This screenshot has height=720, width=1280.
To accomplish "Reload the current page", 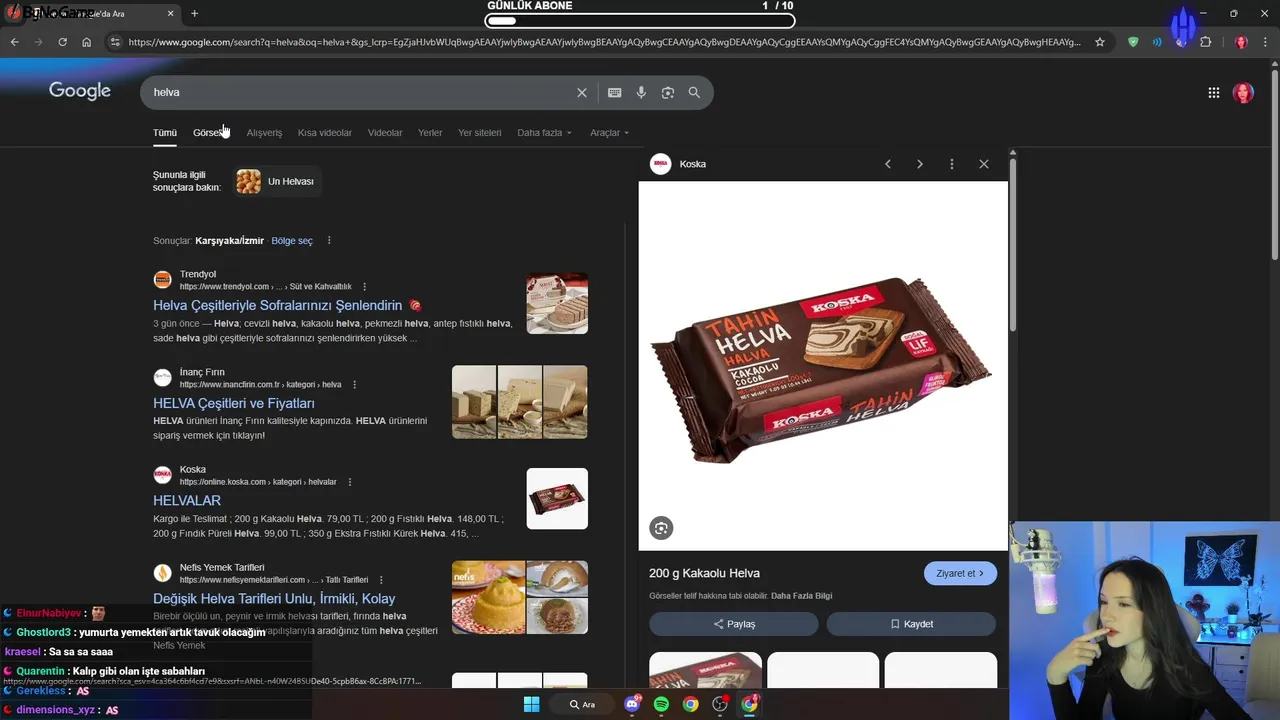I will tap(62, 42).
